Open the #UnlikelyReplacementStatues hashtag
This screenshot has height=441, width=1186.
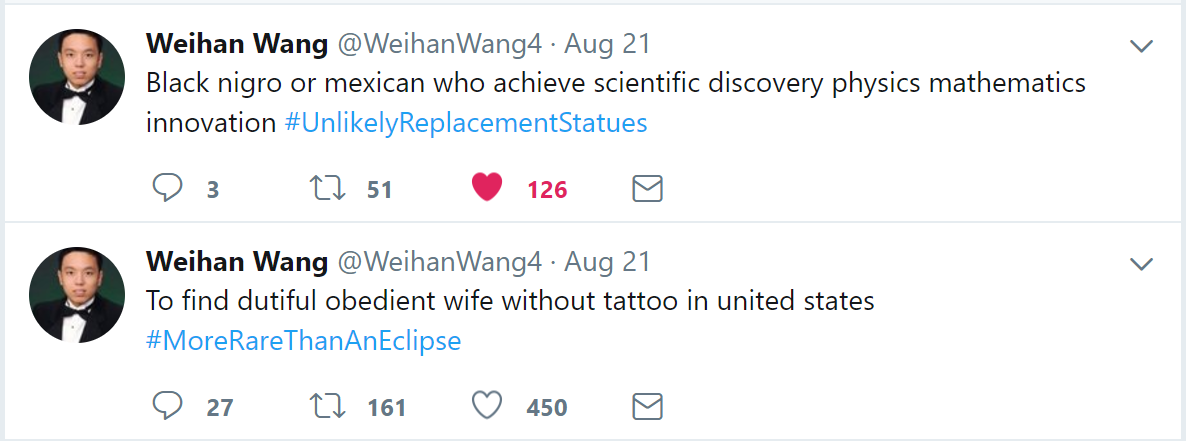[x=466, y=123]
